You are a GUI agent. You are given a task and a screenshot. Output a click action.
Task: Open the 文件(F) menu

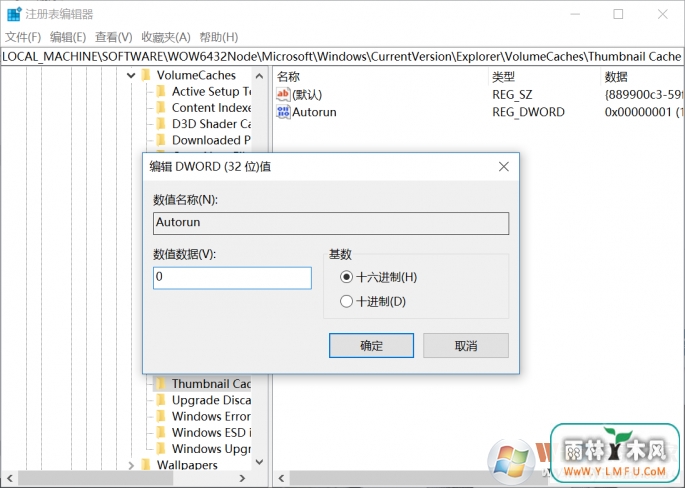pyautogui.click(x=23, y=37)
